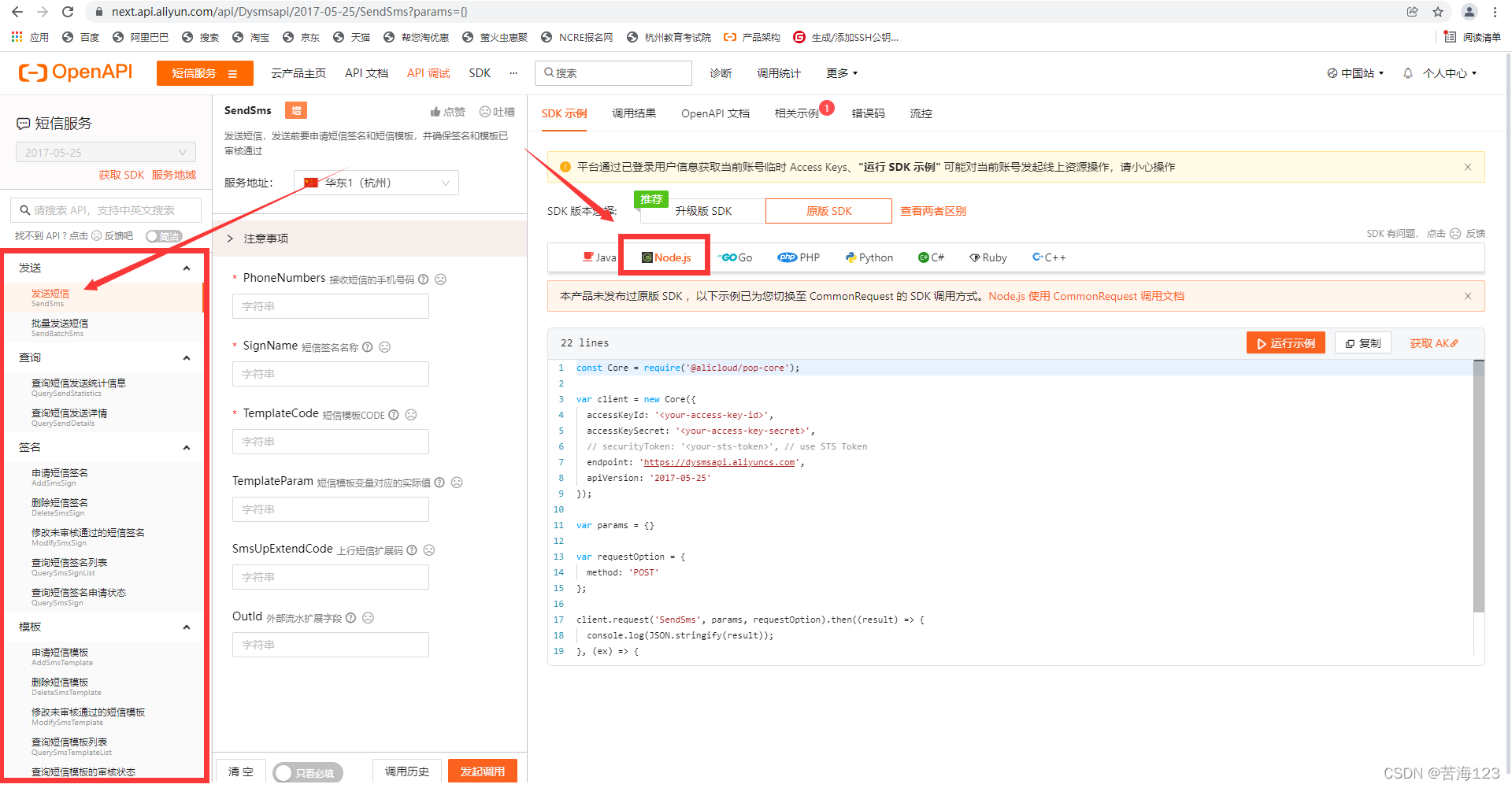Collapse the 模板 API group
1512x788 pixels.
tap(187, 627)
